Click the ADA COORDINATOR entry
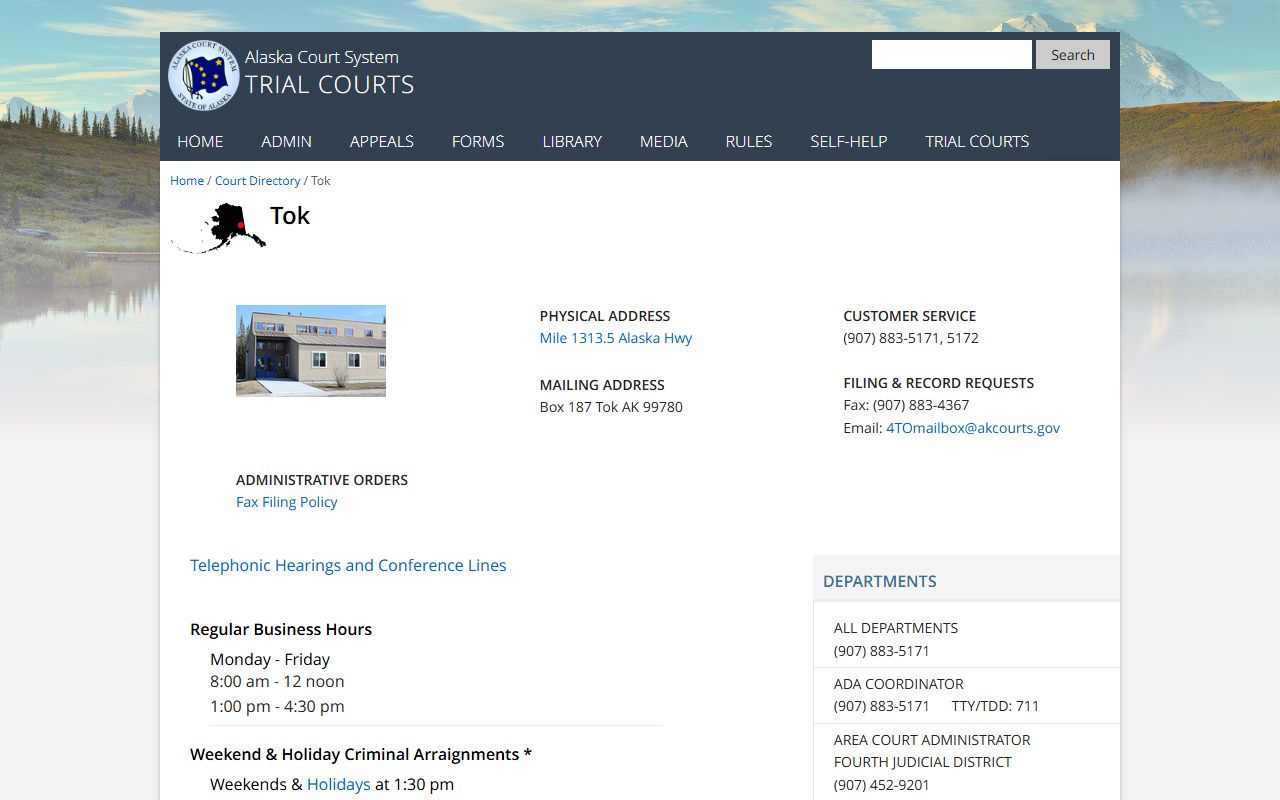The image size is (1280, 800). coord(899,684)
